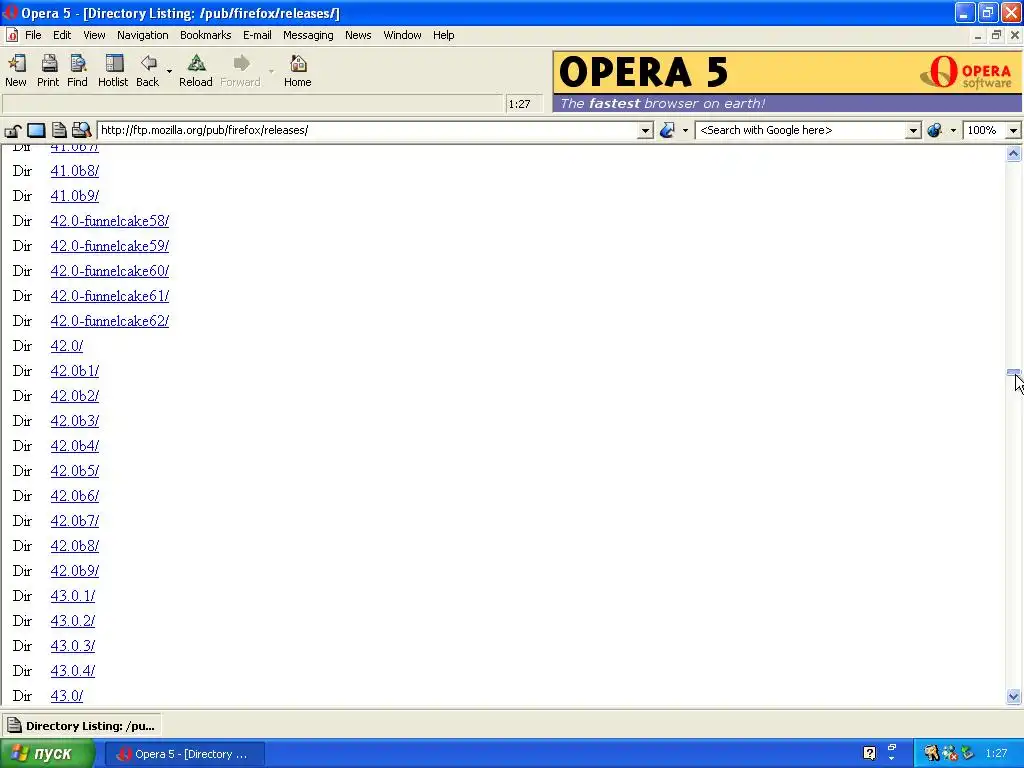The height and width of the screenshot is (768, 1024).
Task: Open the Window menu
Action: (402, 35)
